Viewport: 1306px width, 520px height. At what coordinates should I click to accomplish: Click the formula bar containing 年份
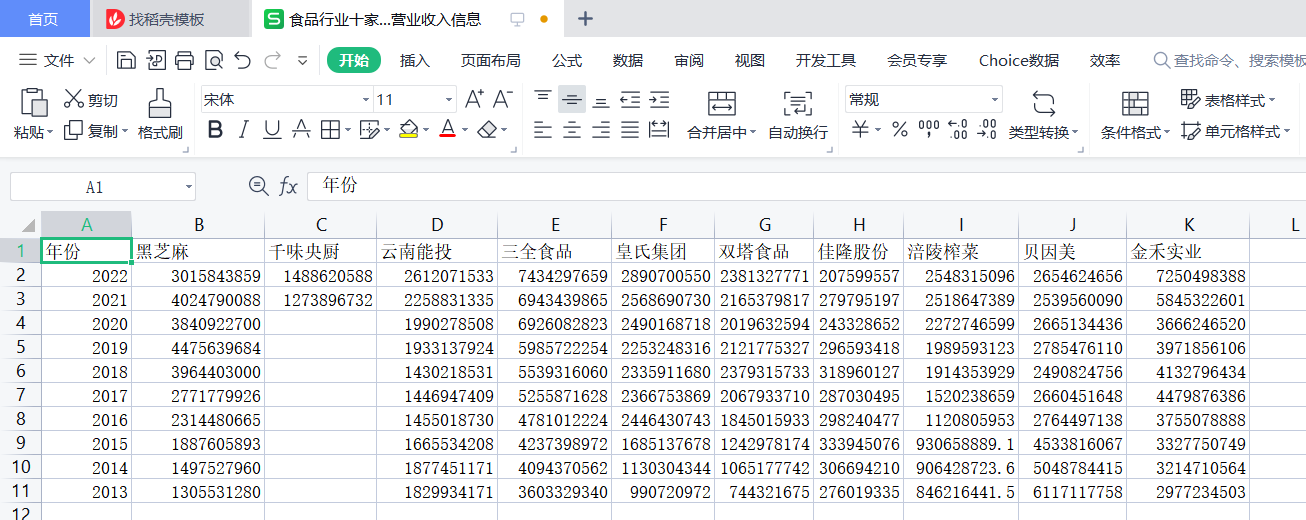pyautogui.click(x=806, y=186)
